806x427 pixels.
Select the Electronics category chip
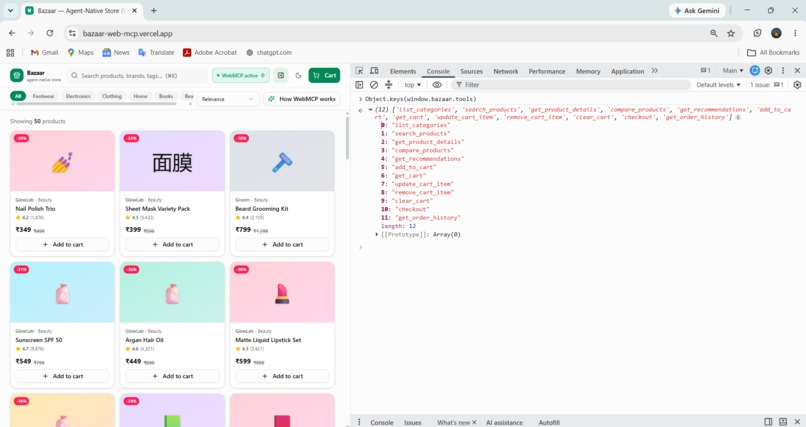tap(78, 96)
